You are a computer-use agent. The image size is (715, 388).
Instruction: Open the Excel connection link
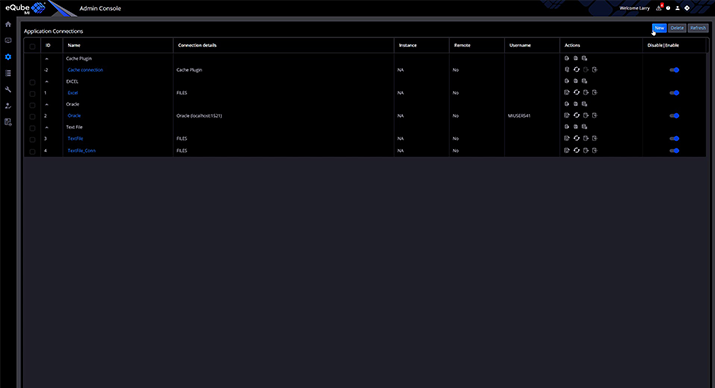(73, 93)
